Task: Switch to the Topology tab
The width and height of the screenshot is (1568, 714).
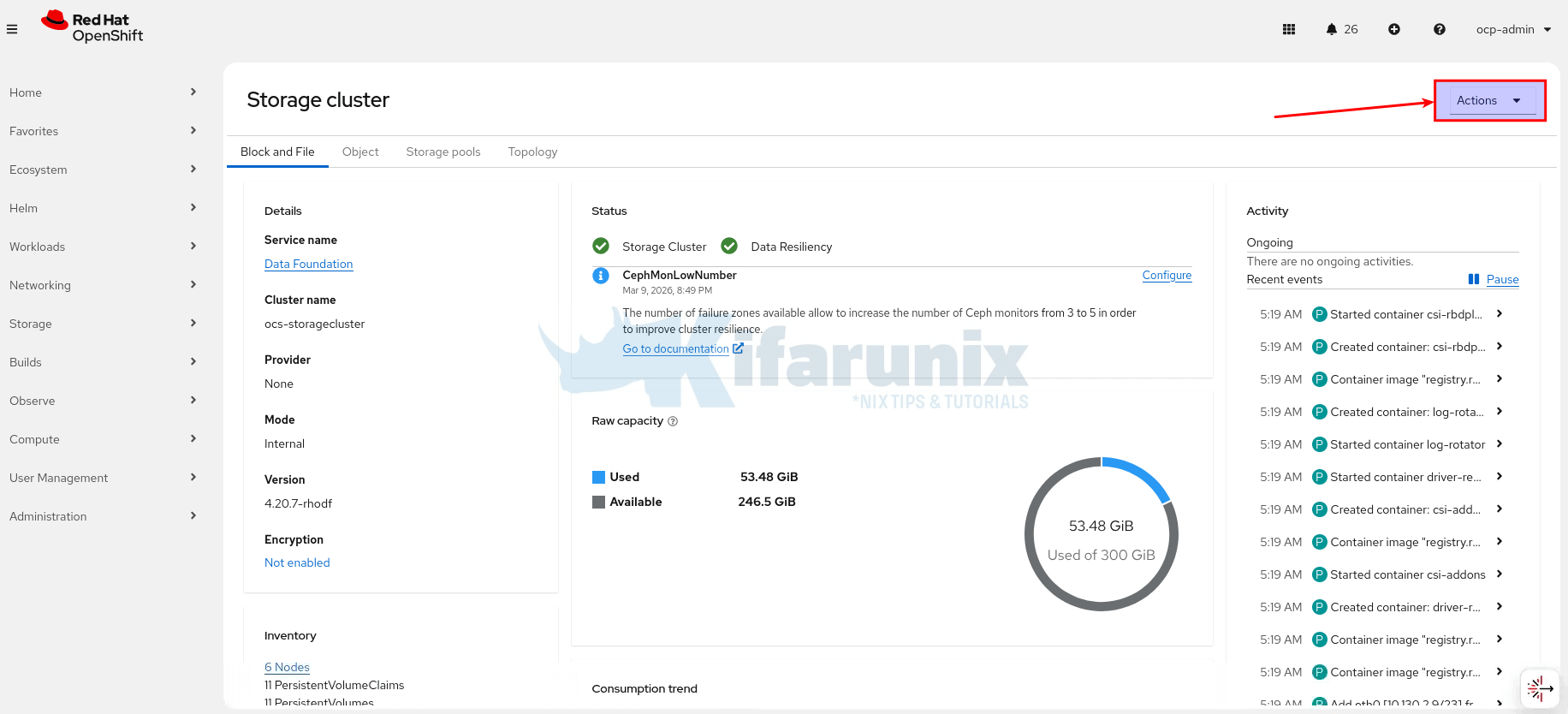Action: point(532,152)
